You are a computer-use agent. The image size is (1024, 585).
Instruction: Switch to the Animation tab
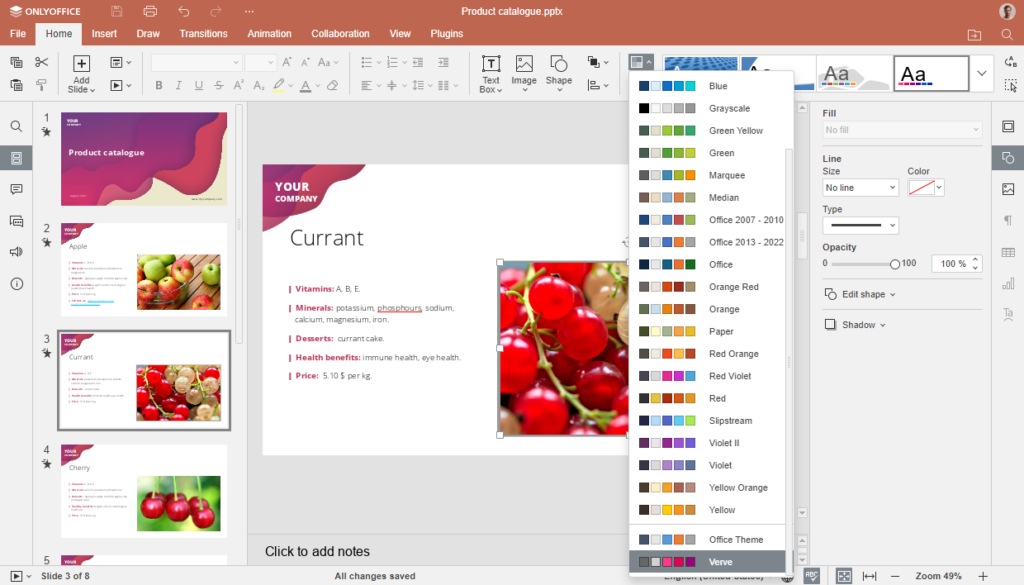point(269,33)
